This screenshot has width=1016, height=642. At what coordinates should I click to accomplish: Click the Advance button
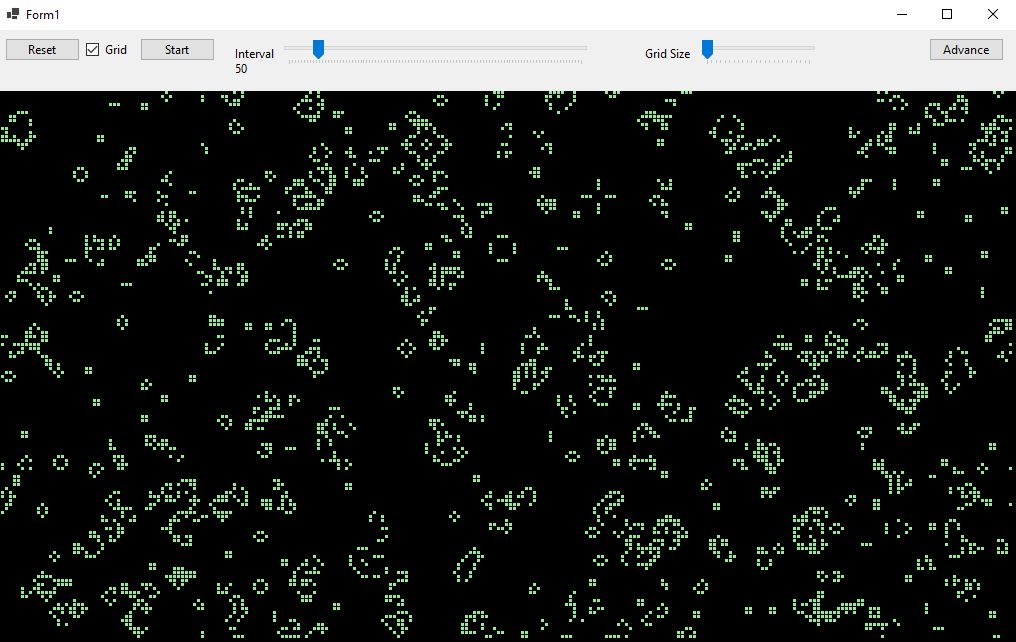[965, 50]
